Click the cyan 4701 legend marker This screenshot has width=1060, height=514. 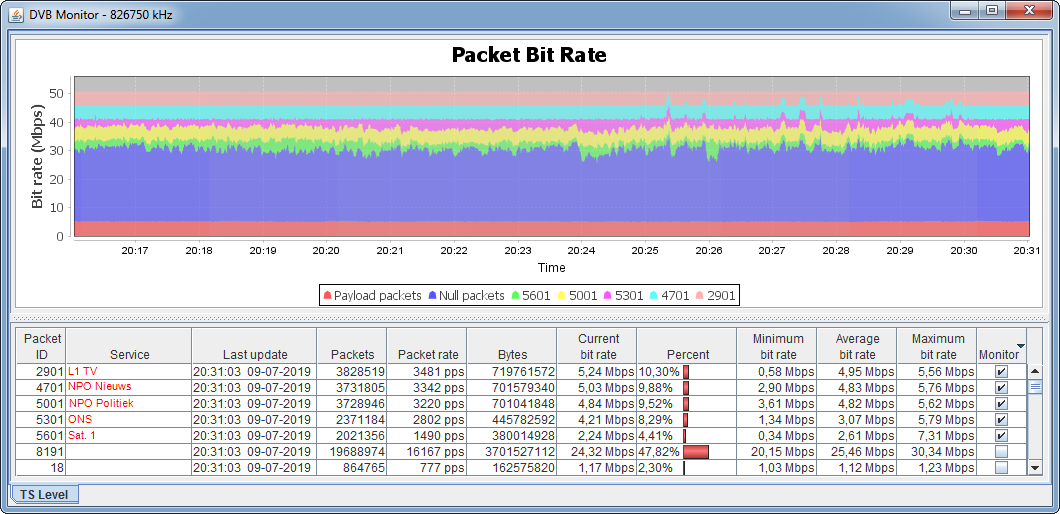coord(656,296)
